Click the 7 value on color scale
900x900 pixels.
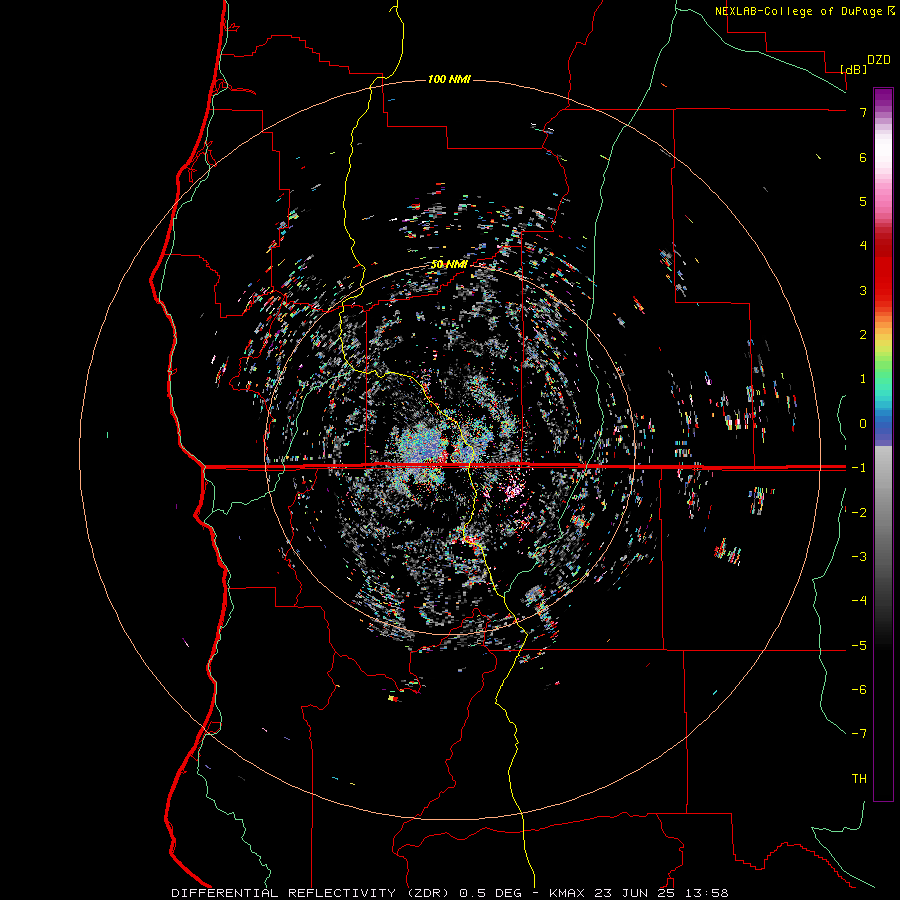coord(863,112)
